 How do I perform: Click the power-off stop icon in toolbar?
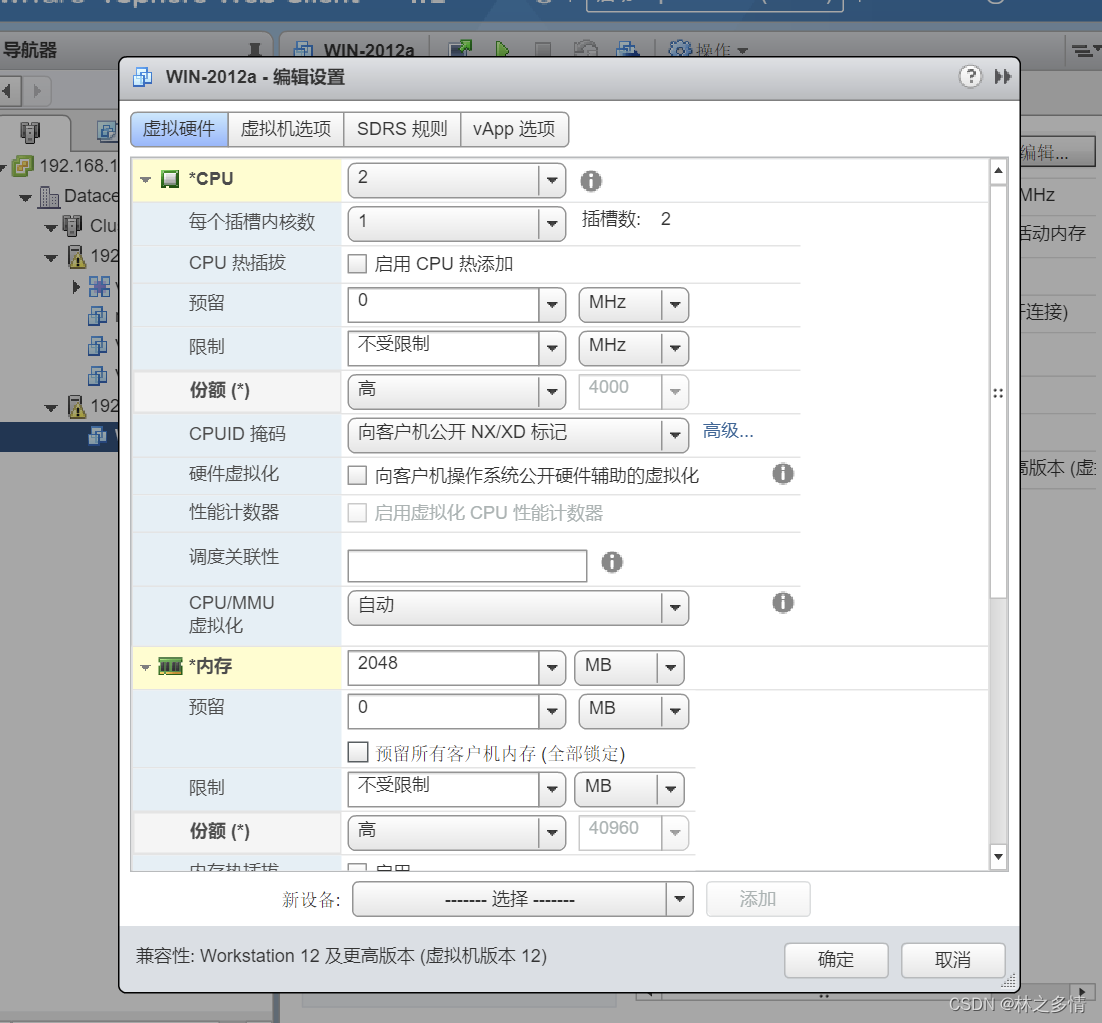tap(543, 49)
